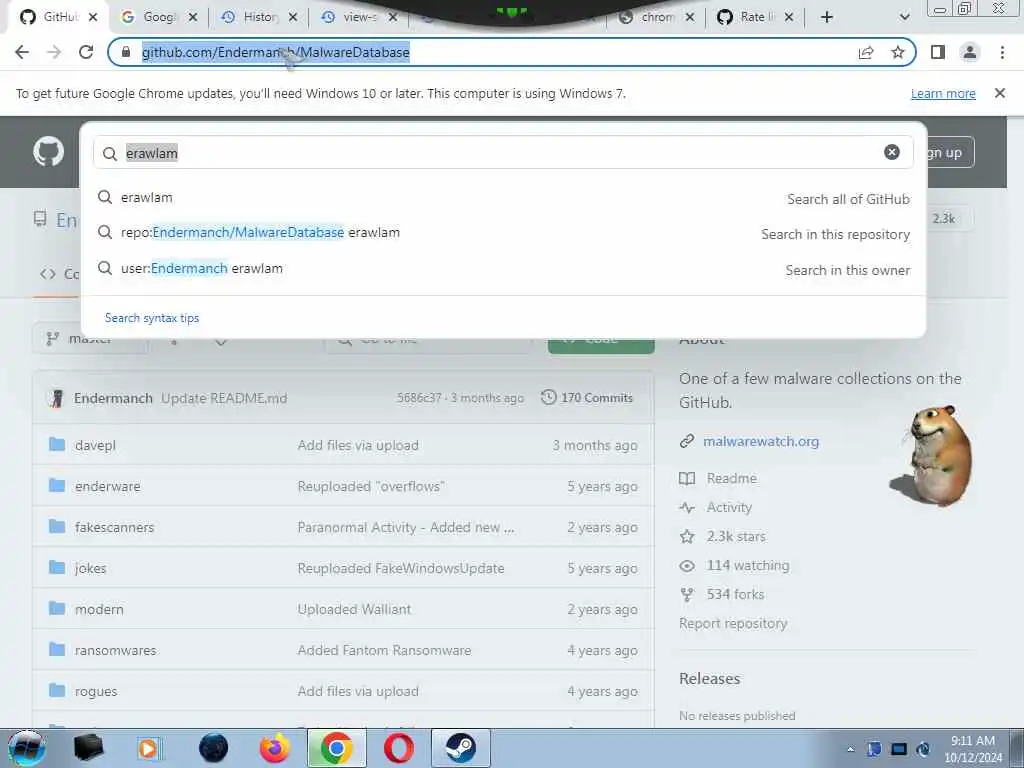
Task: Open the Windows Start menu
Action: point(26,748)
